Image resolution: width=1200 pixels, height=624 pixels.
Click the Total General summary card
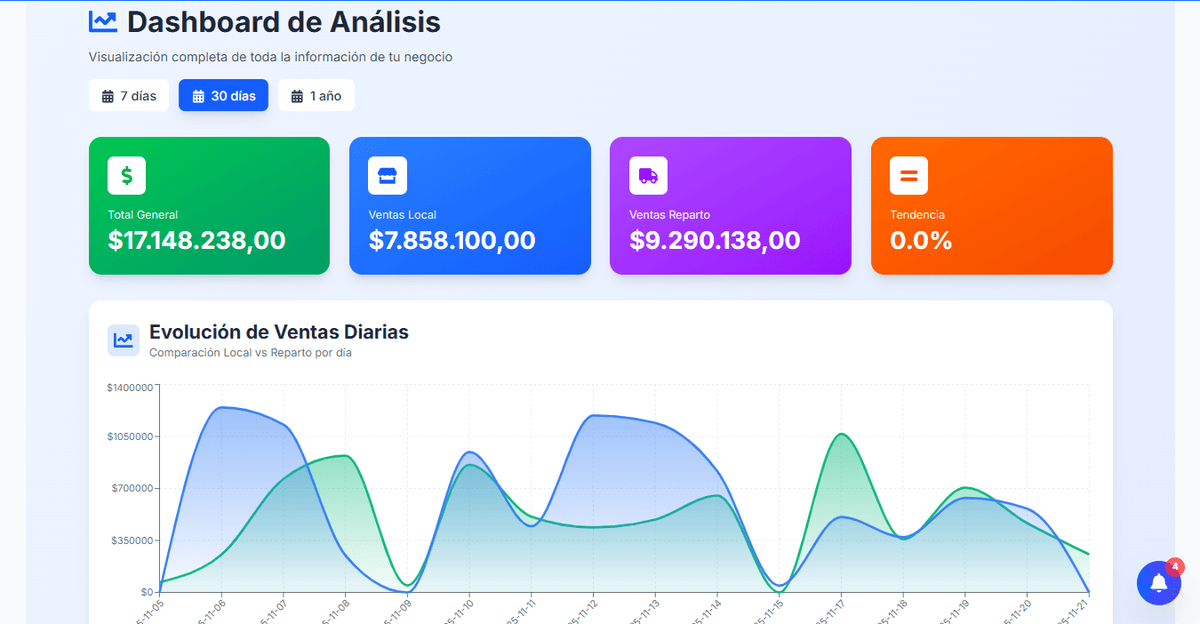(209, 205)
